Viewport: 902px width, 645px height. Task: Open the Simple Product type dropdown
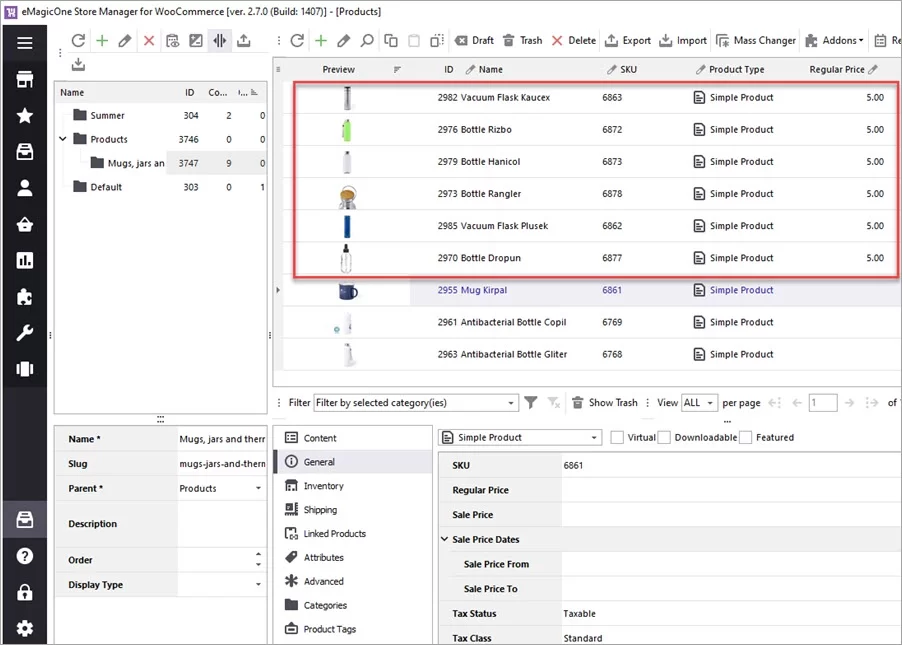click(x=519, y=437)
